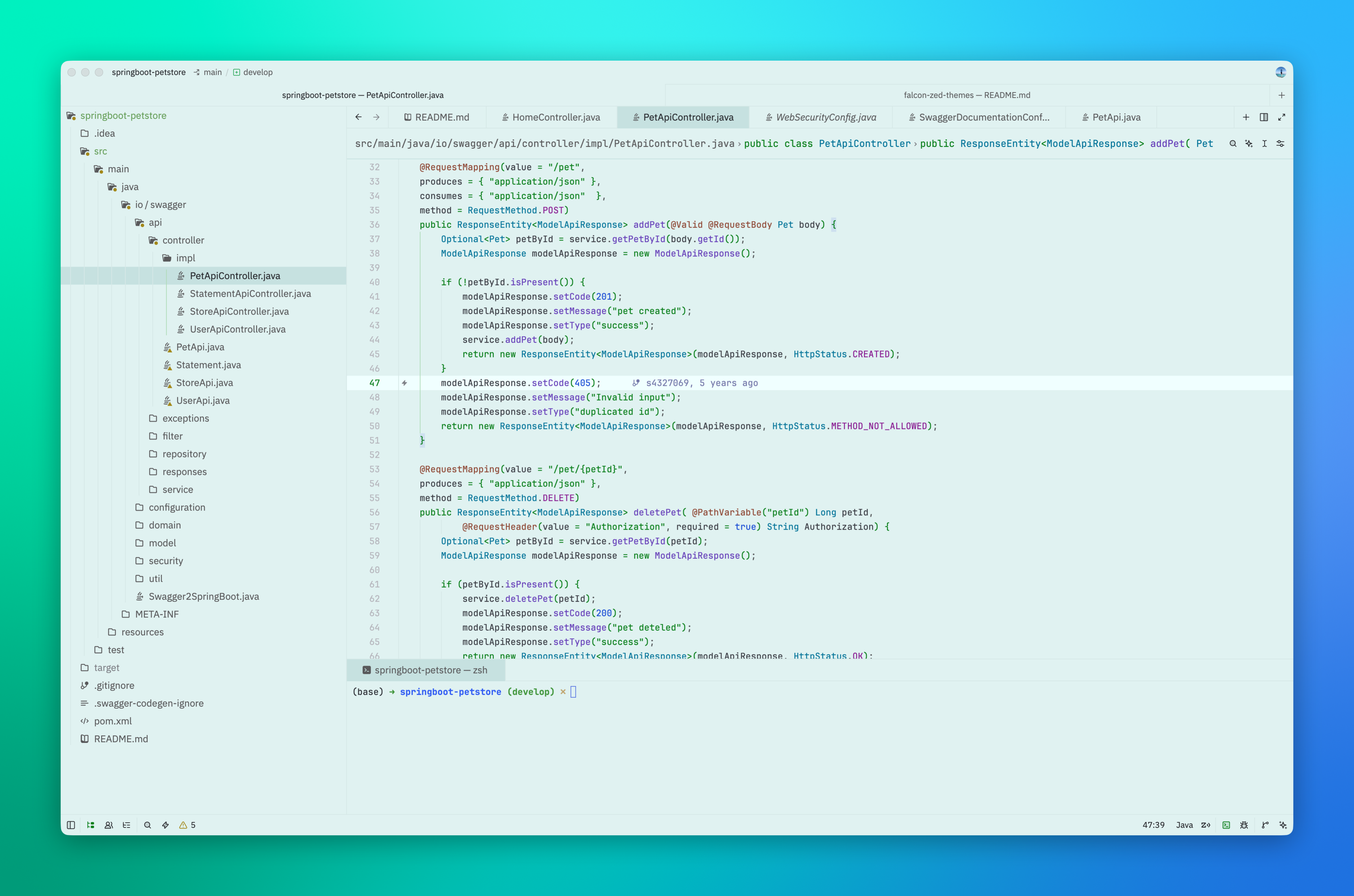The image size is (1354, 896).
Task: Open the WebSecurityConfig.java tab
Action: click(x=821, y=117)
